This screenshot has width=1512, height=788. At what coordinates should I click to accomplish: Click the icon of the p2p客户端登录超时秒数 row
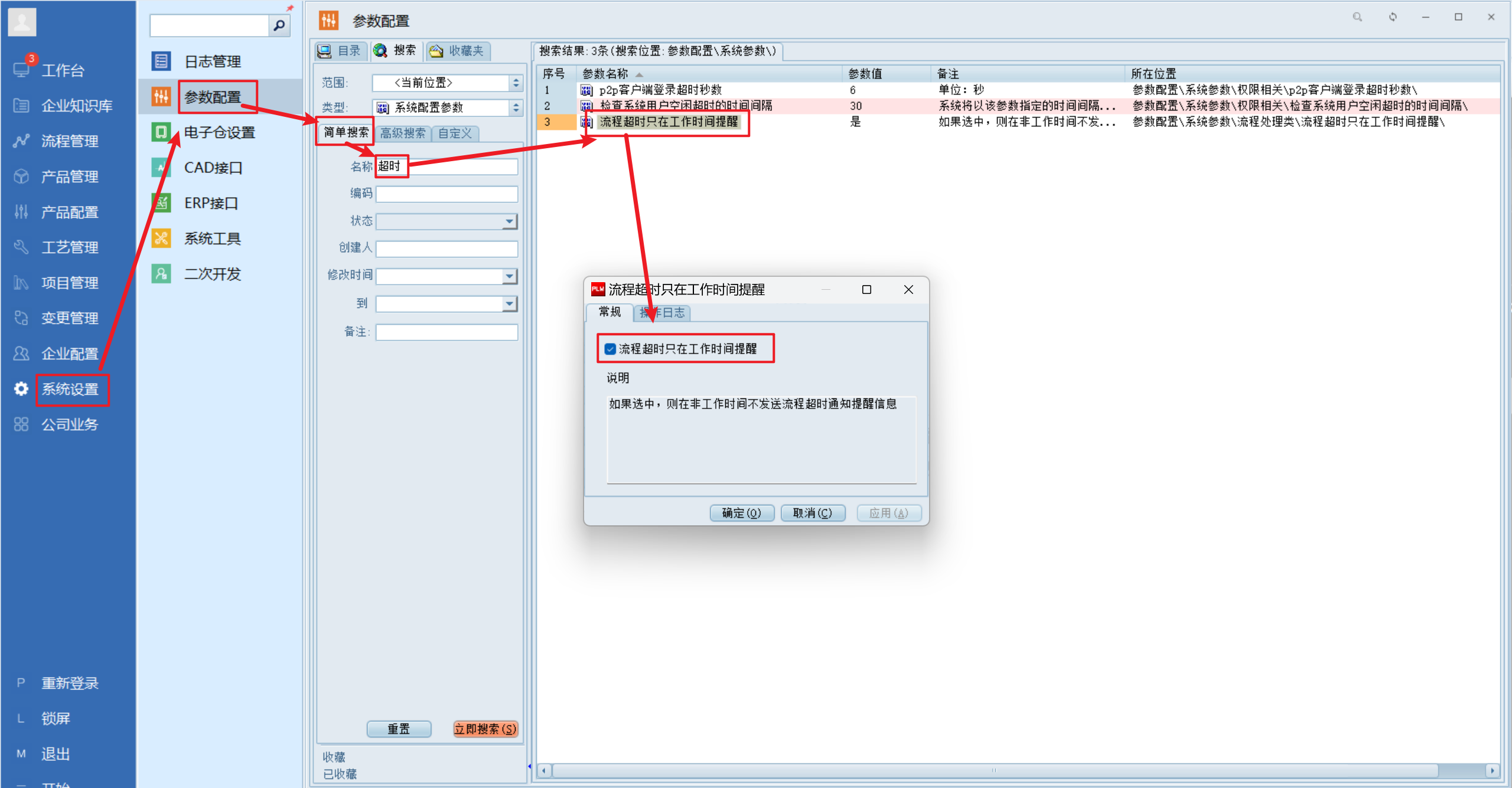point(586,90)
